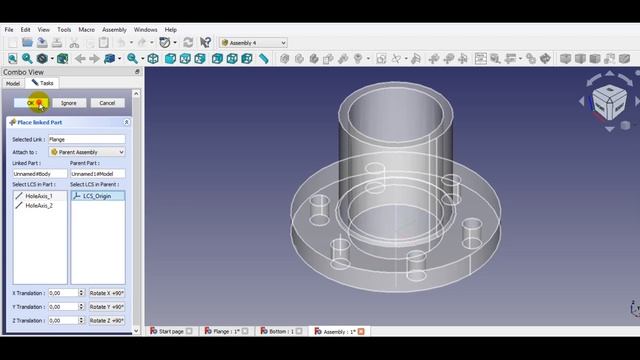Click the Selected Link text field
The image size is (640, 360).
[x=87, y=139]
